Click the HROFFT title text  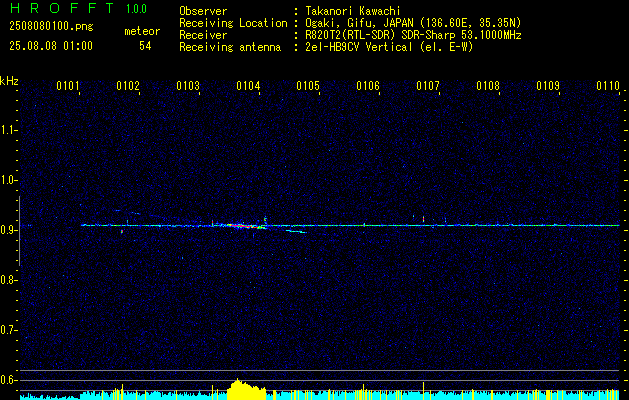pyautogui.click(x=62, y=8)
